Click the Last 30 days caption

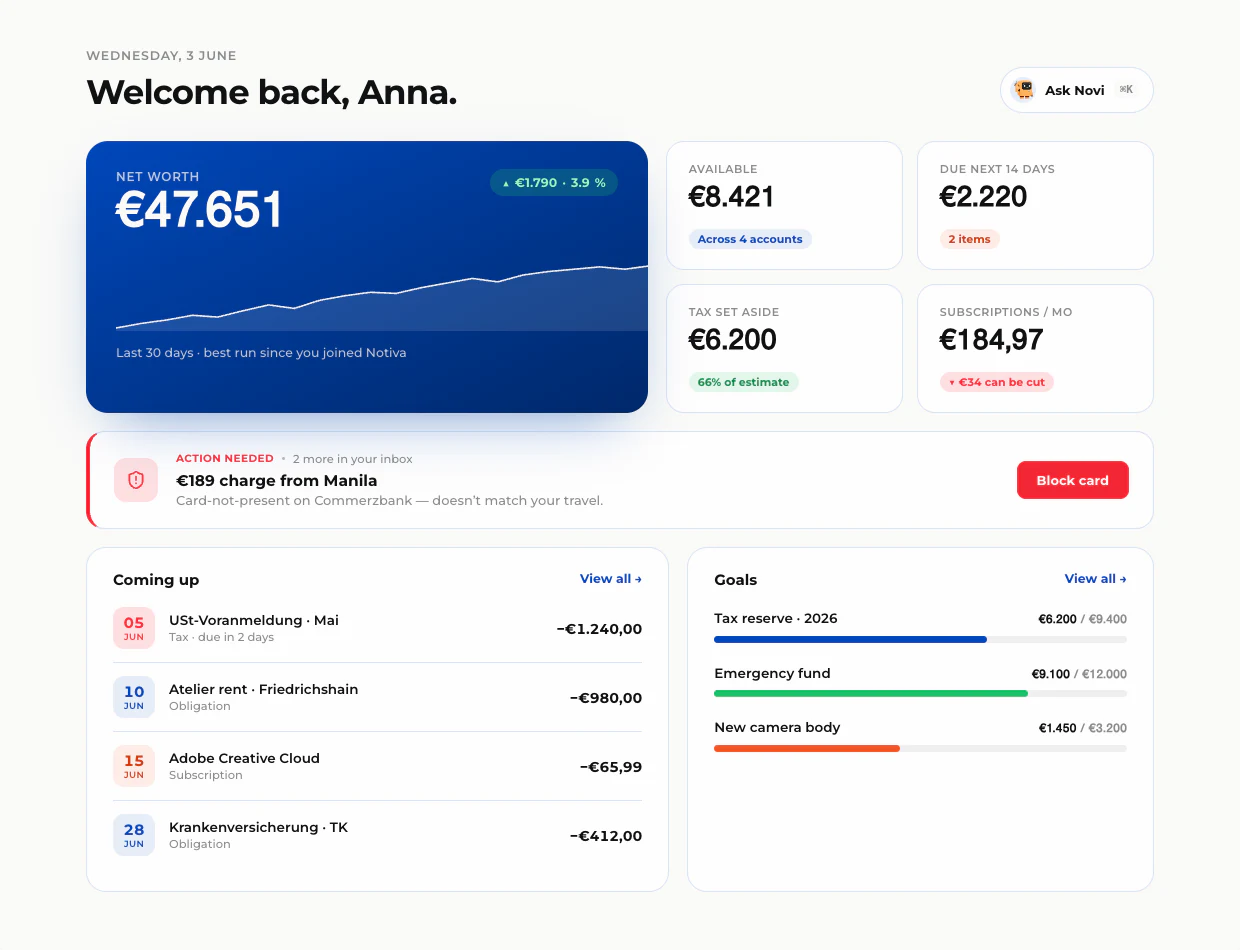coord(261,353)
